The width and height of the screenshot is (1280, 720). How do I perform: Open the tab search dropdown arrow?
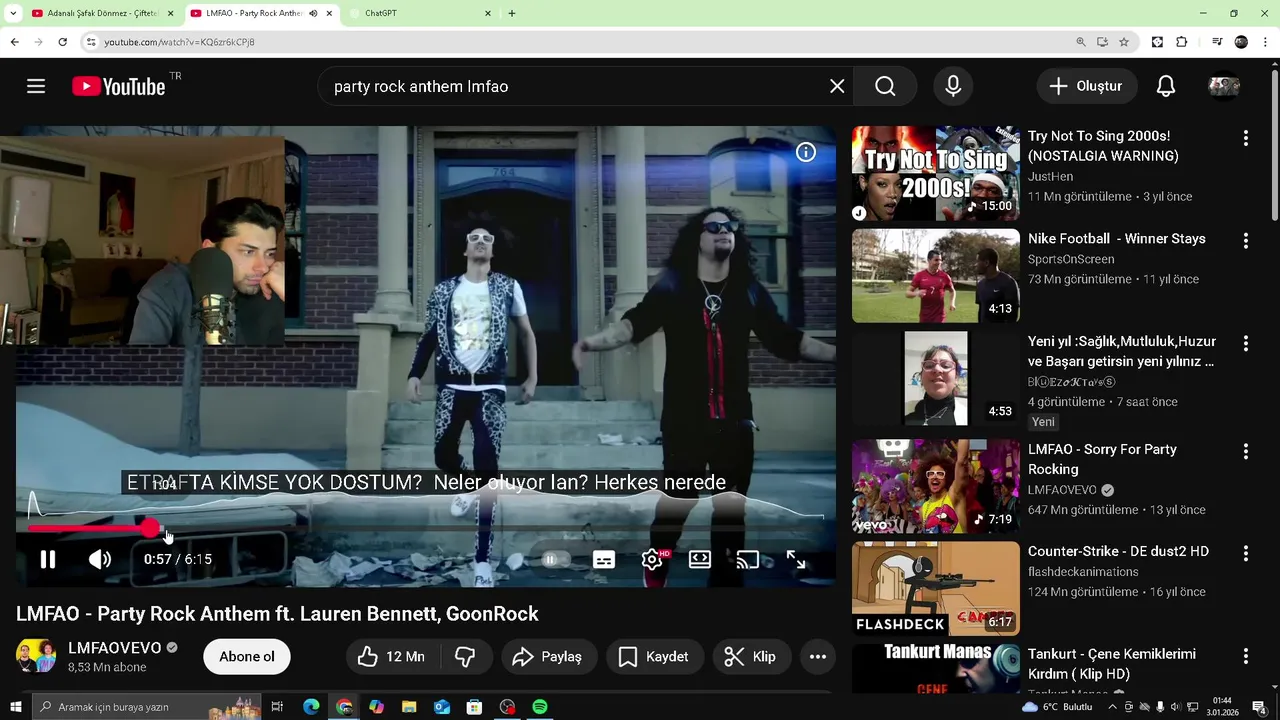click(13, 13)
